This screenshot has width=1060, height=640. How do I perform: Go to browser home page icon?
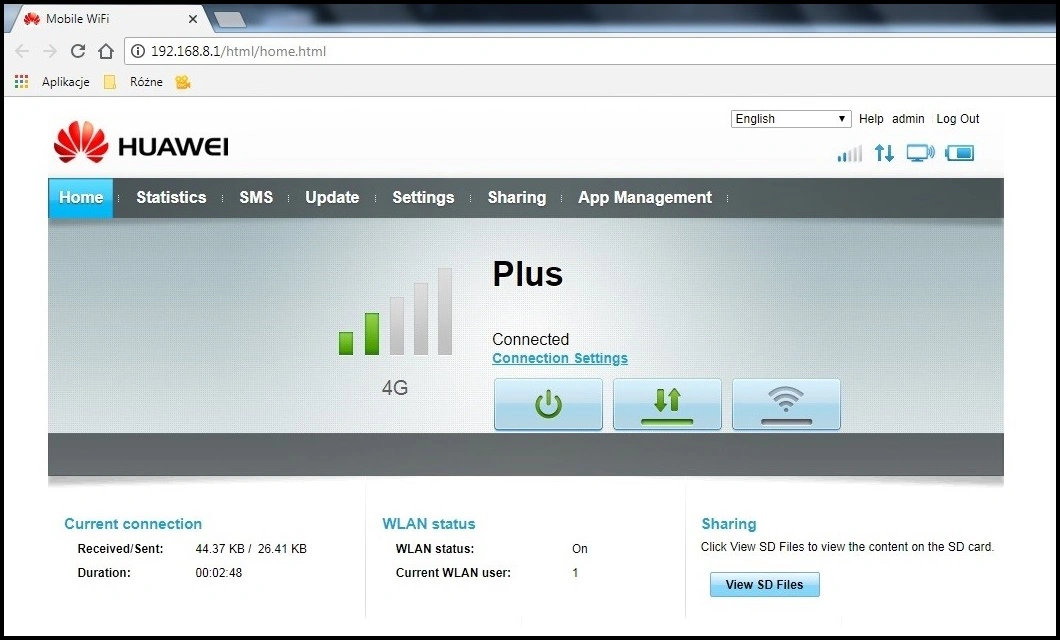point(106,51)
